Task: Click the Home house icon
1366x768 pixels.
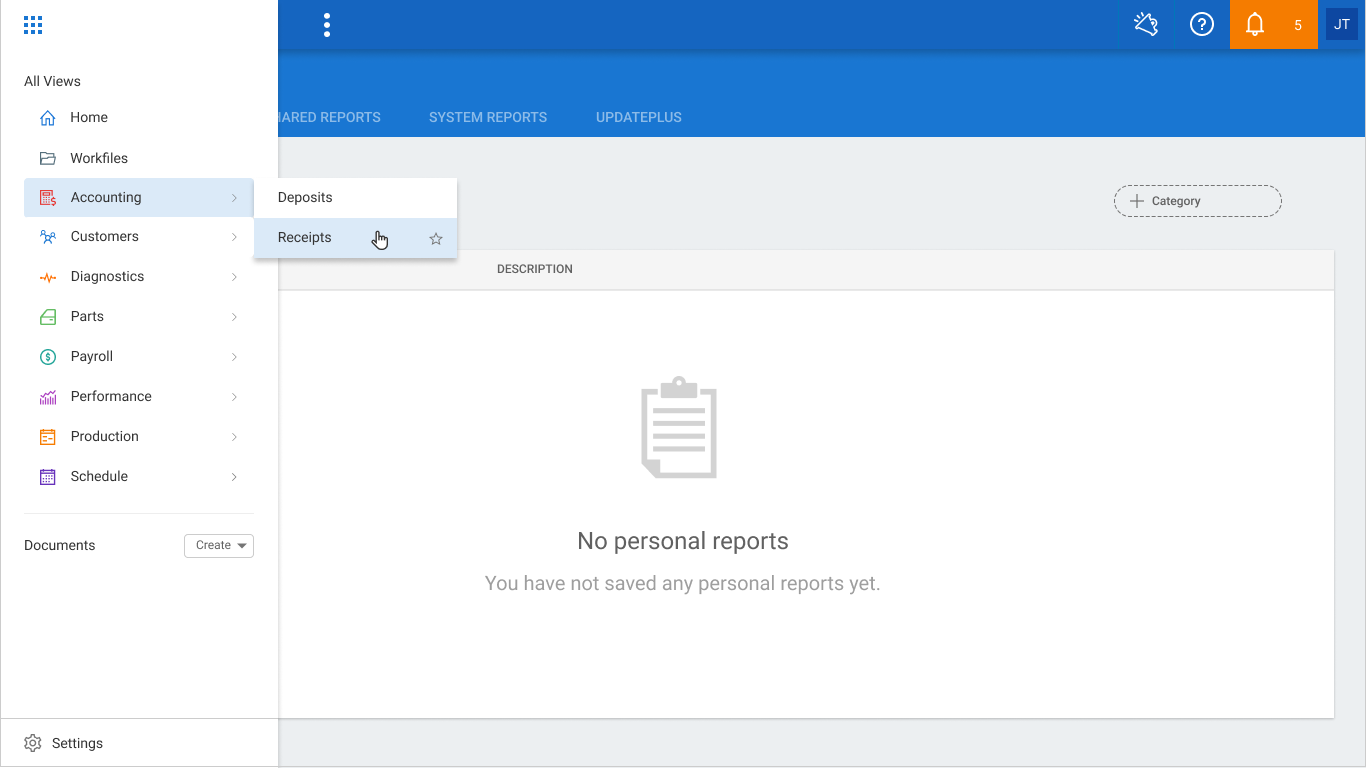Action: (x=47, y=118)
